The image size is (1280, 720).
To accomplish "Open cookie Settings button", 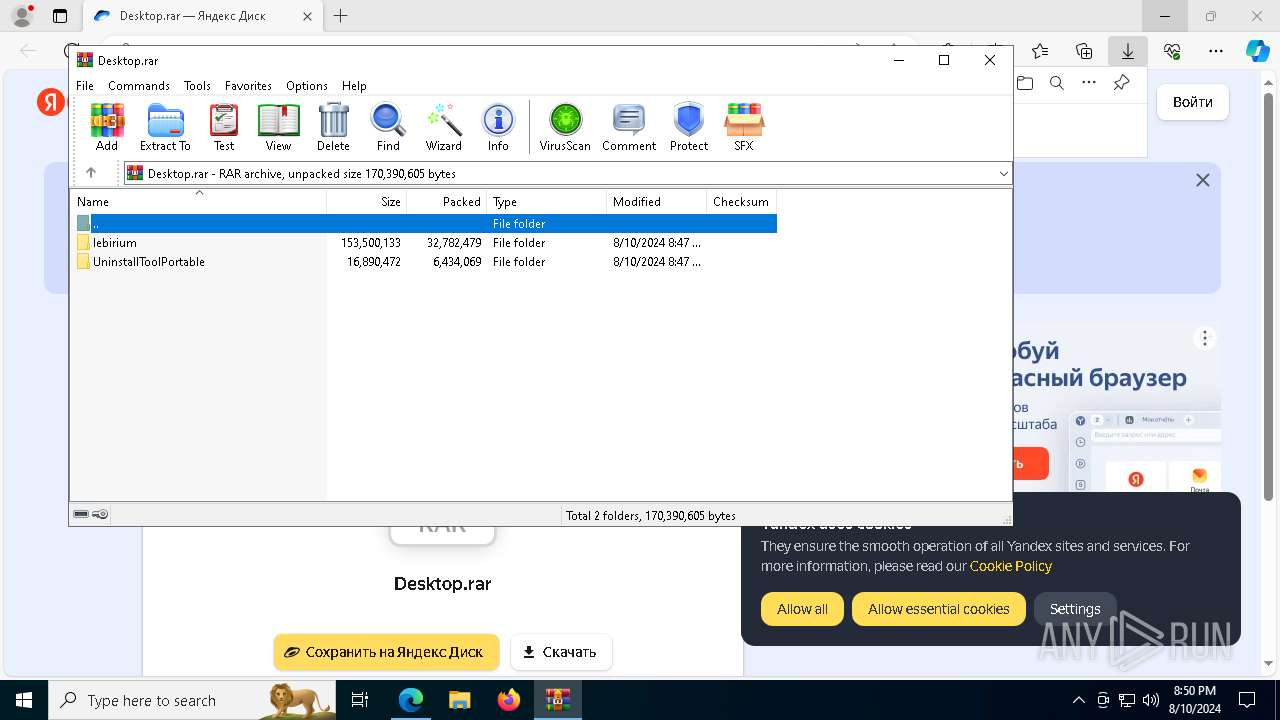I will [x=1075, y=609].
